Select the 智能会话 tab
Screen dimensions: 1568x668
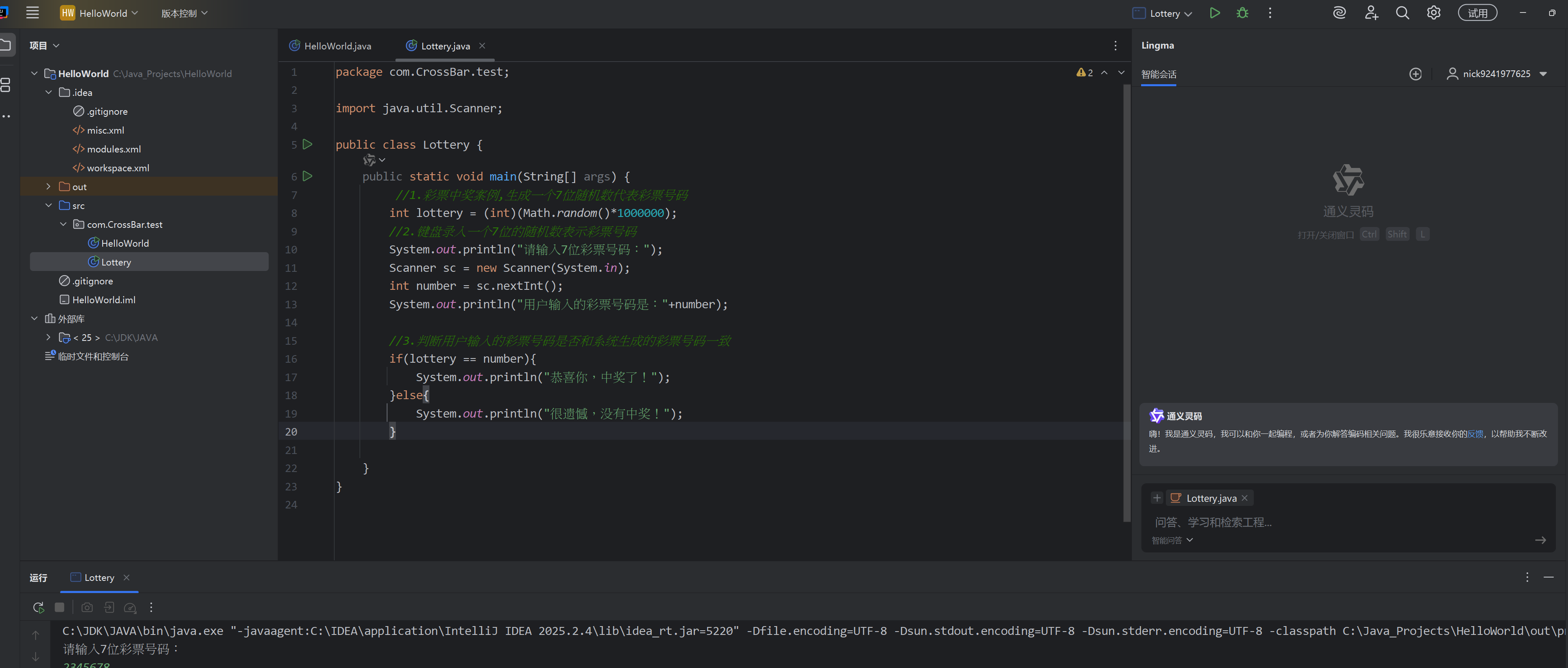pos(1158,74)
